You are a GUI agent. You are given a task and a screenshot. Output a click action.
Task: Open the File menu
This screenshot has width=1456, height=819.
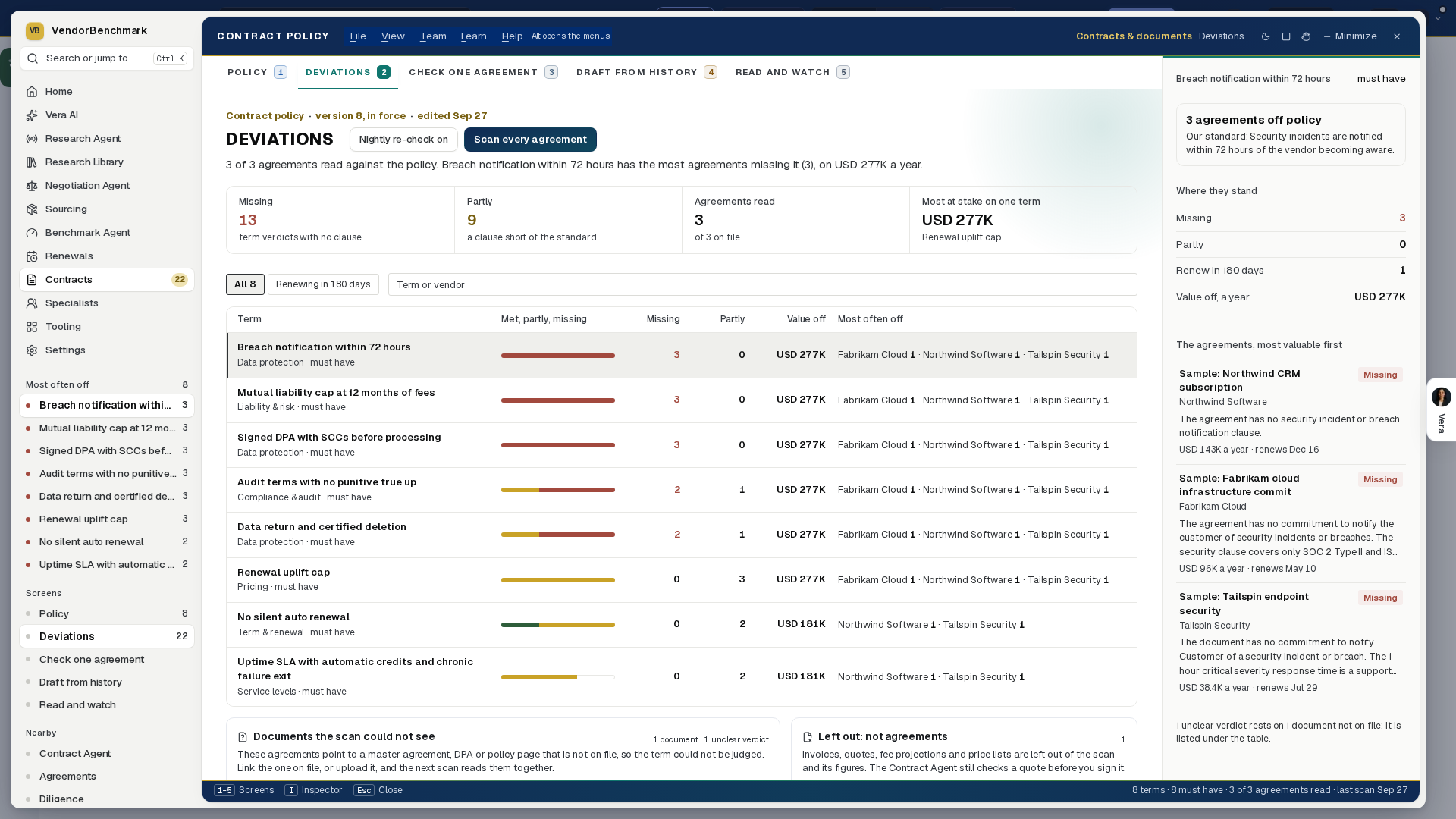[x=358, y=36]
